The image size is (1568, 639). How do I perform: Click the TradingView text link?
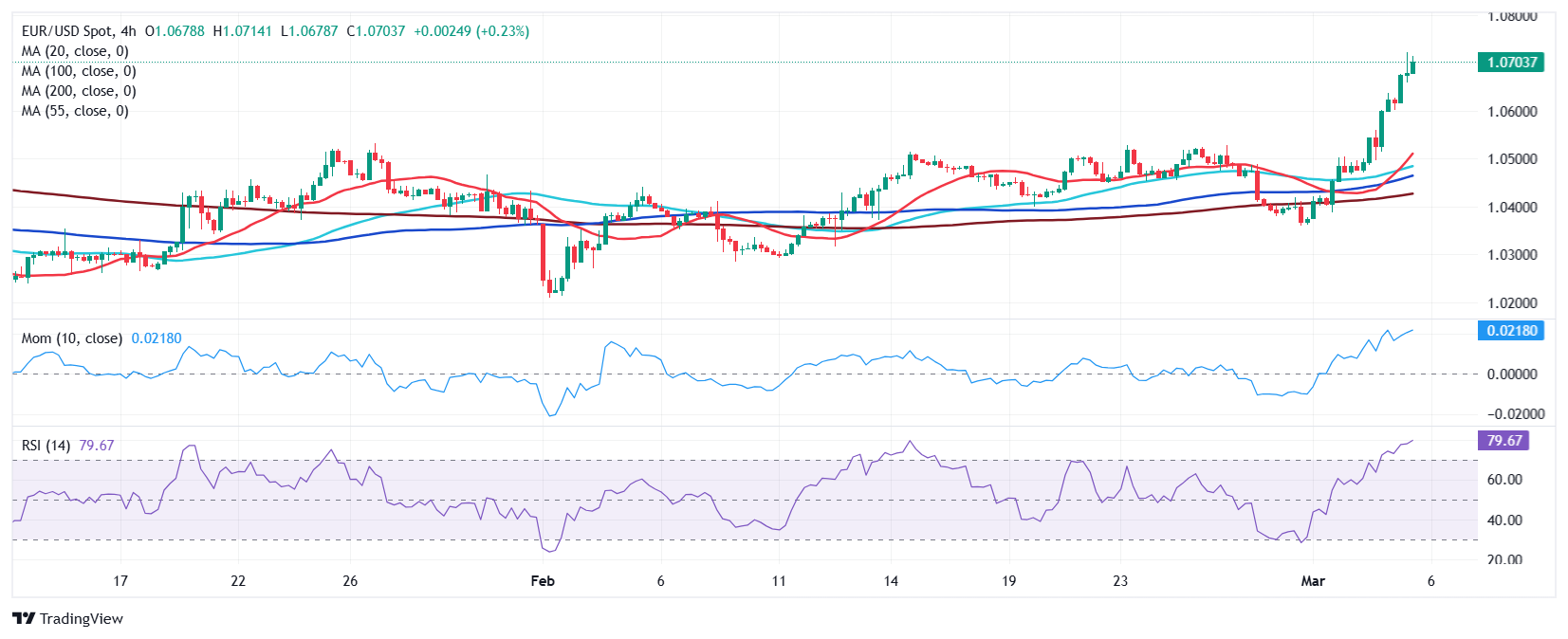pyautogui.click(x=82, y=619)
